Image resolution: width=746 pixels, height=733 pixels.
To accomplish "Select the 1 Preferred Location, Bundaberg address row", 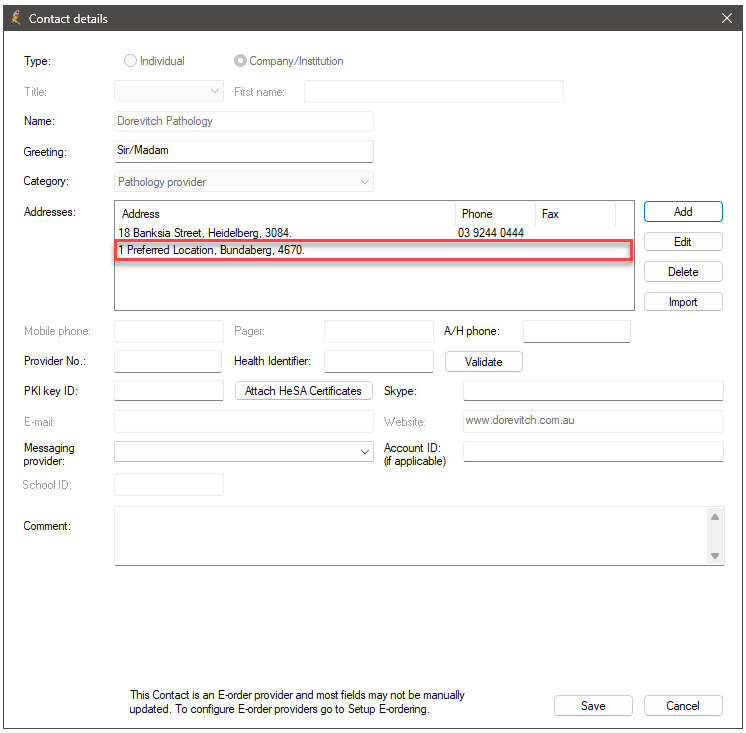I will pyautogui.click(x=374, y=250).
